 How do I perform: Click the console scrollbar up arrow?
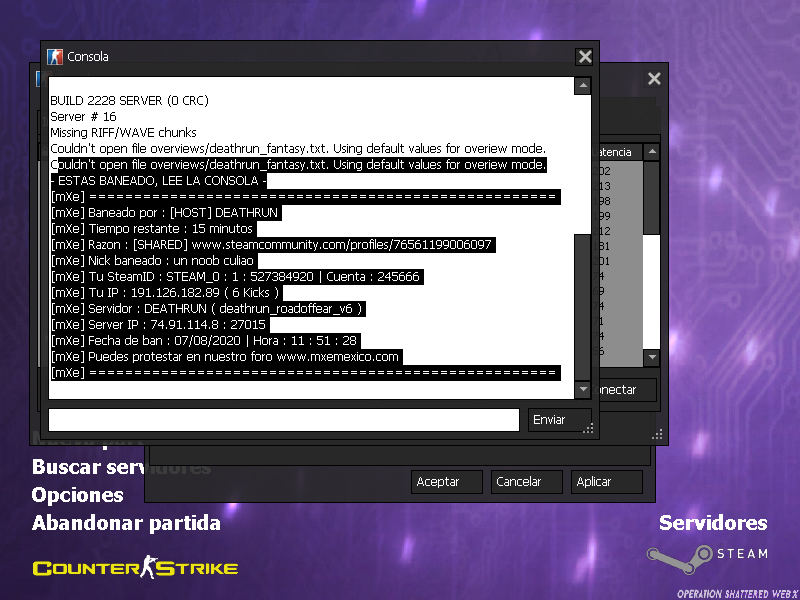coord(583,85)
